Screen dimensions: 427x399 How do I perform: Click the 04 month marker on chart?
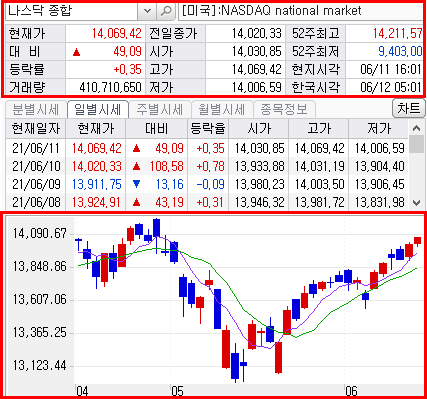82,391
